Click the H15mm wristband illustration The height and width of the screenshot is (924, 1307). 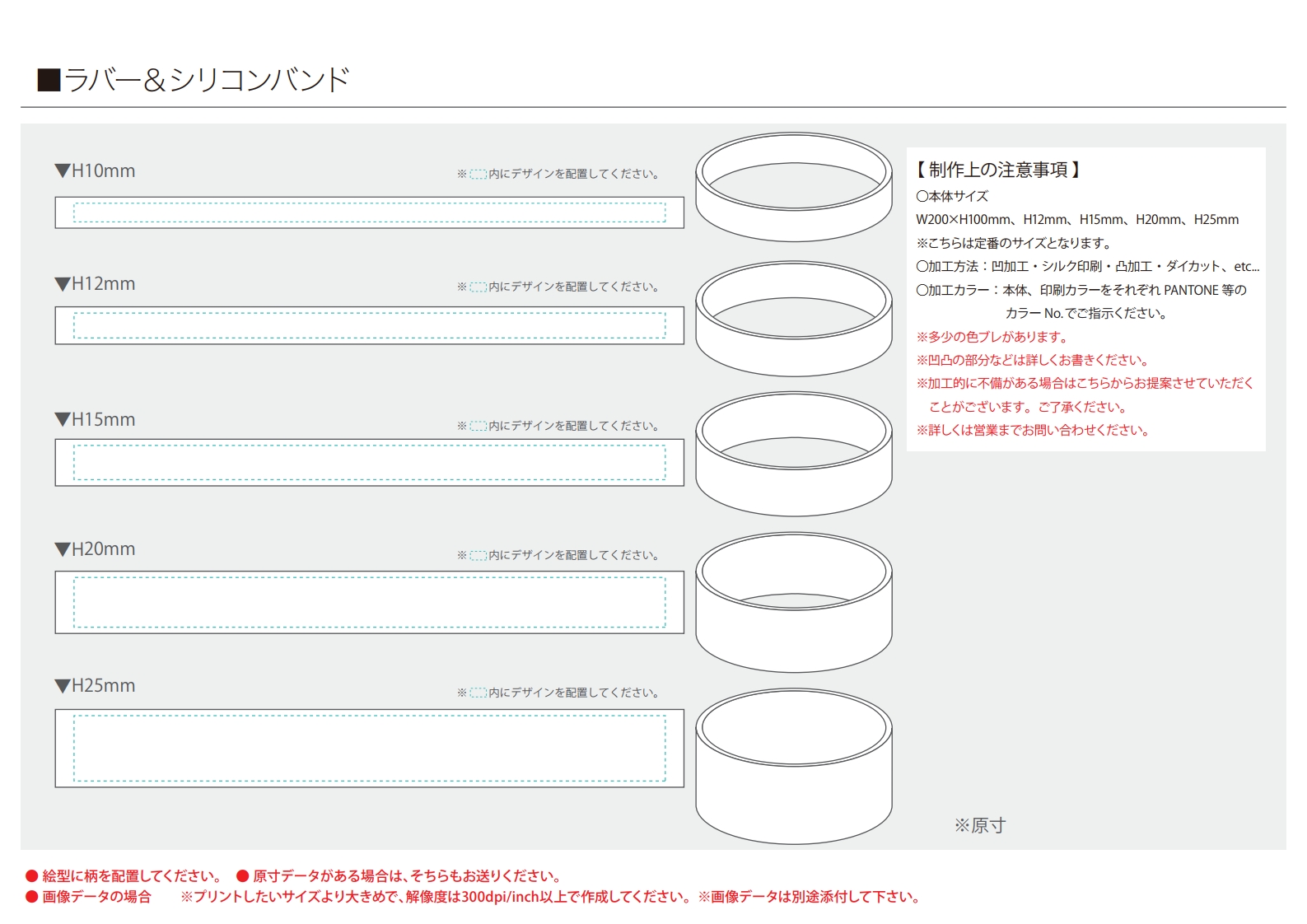tap(794, 454)
